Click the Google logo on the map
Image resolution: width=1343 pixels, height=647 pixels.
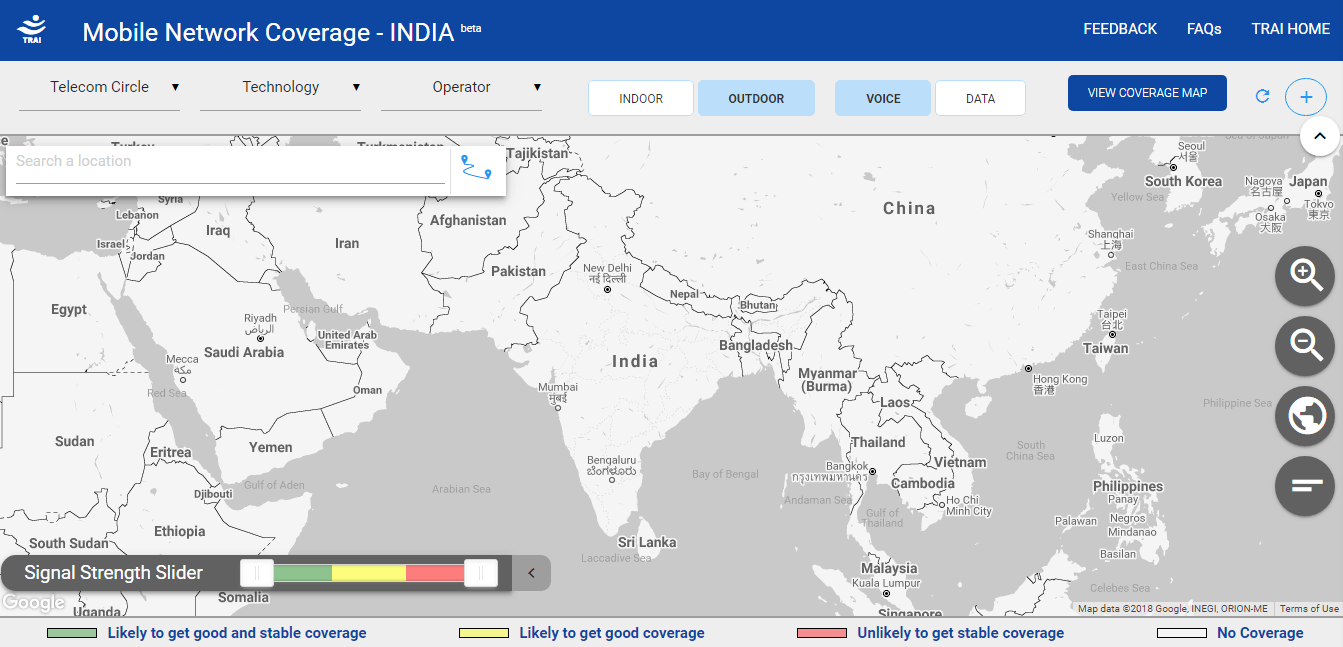(x=34, y=603)
